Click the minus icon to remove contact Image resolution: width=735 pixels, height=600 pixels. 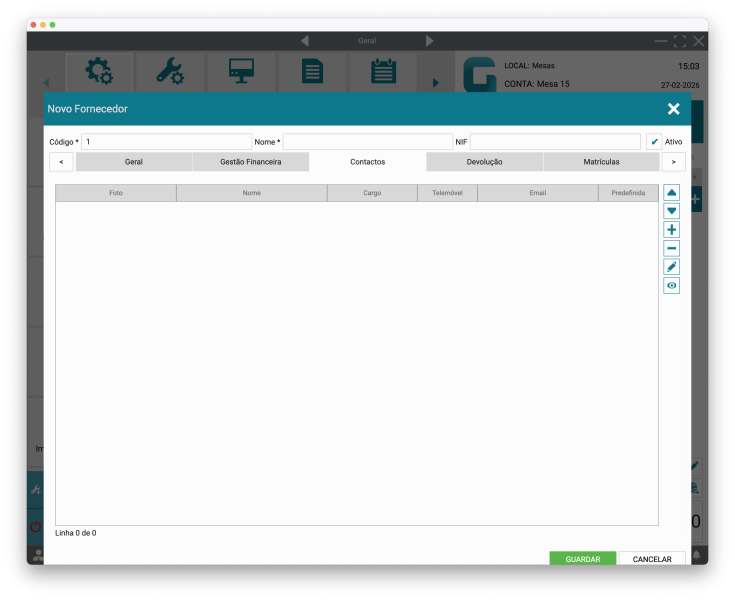pyautogui.click(x=671, y=249)
